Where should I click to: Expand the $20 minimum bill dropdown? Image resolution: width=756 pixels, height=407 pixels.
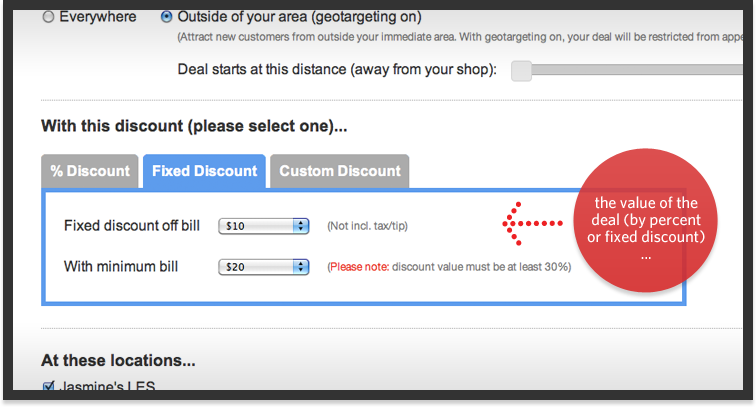coord(263,267)
